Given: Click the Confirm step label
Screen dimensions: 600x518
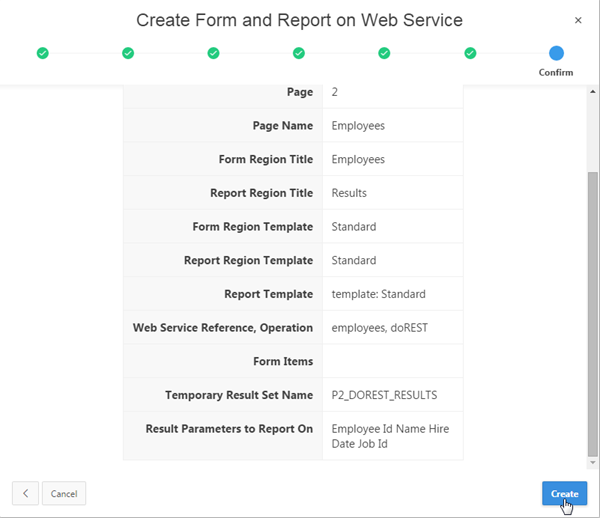Looking at the screenshot, I should pos(556,72).
